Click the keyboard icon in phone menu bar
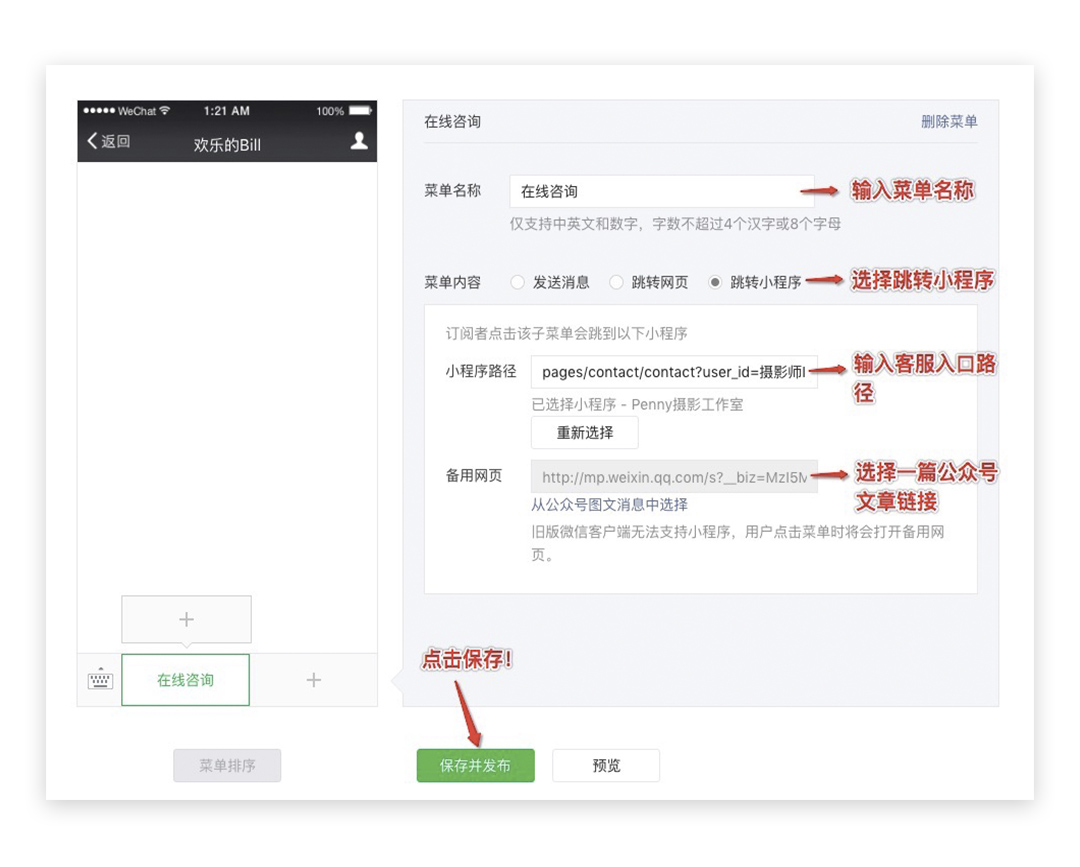1080x867 pixels. 100,681
